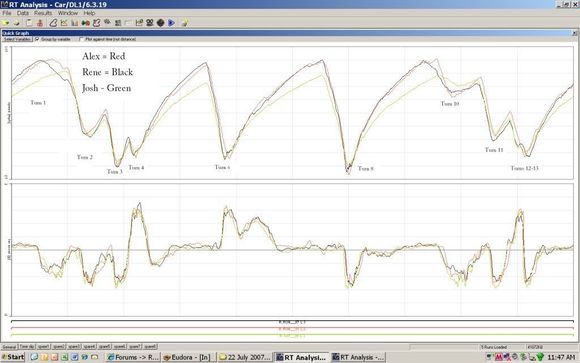Switch to the General tab
Screen dimensions: 580x363
coord(9,347)
